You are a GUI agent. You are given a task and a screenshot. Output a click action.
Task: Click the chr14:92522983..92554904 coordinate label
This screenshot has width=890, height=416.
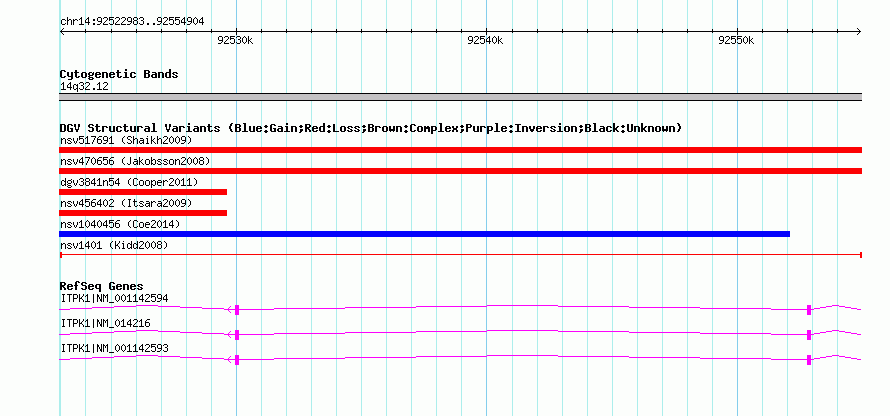pyautogui.click(x=132, y=22)
